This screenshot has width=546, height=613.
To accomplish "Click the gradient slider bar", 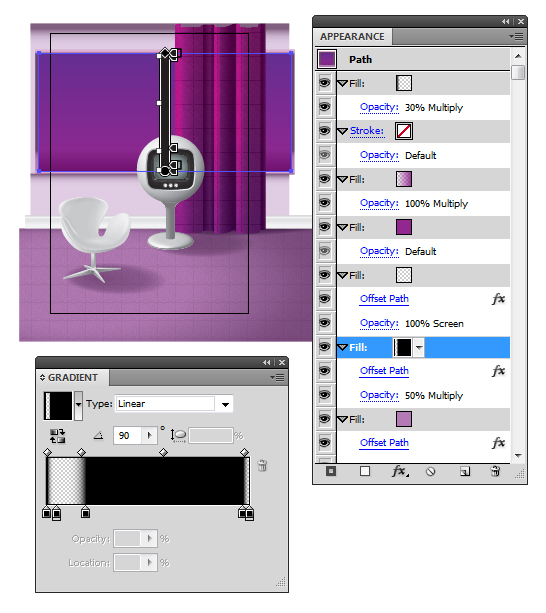I will (x=148, y=480).
